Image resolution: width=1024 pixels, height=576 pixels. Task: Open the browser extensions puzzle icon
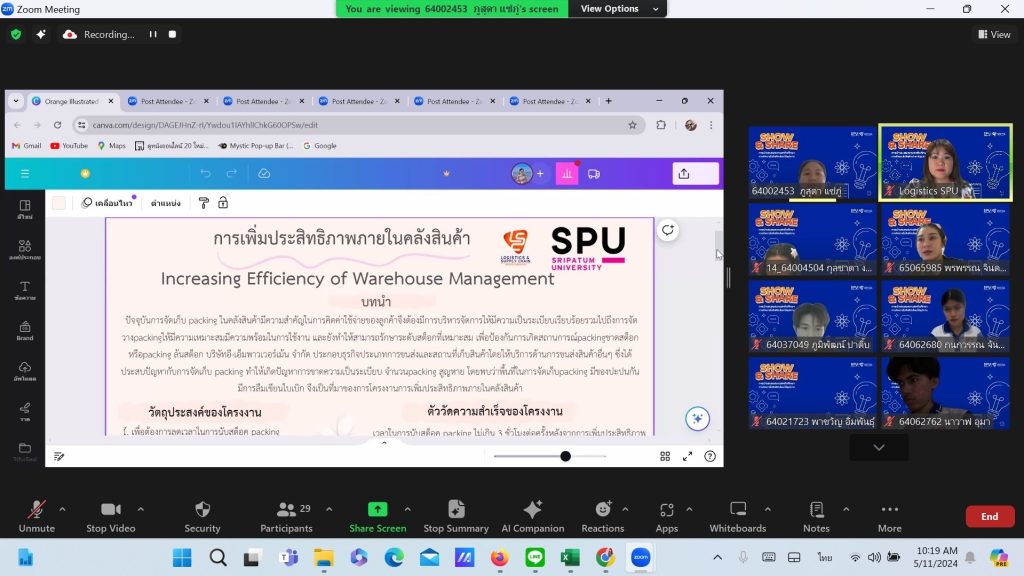click(661, 125)
